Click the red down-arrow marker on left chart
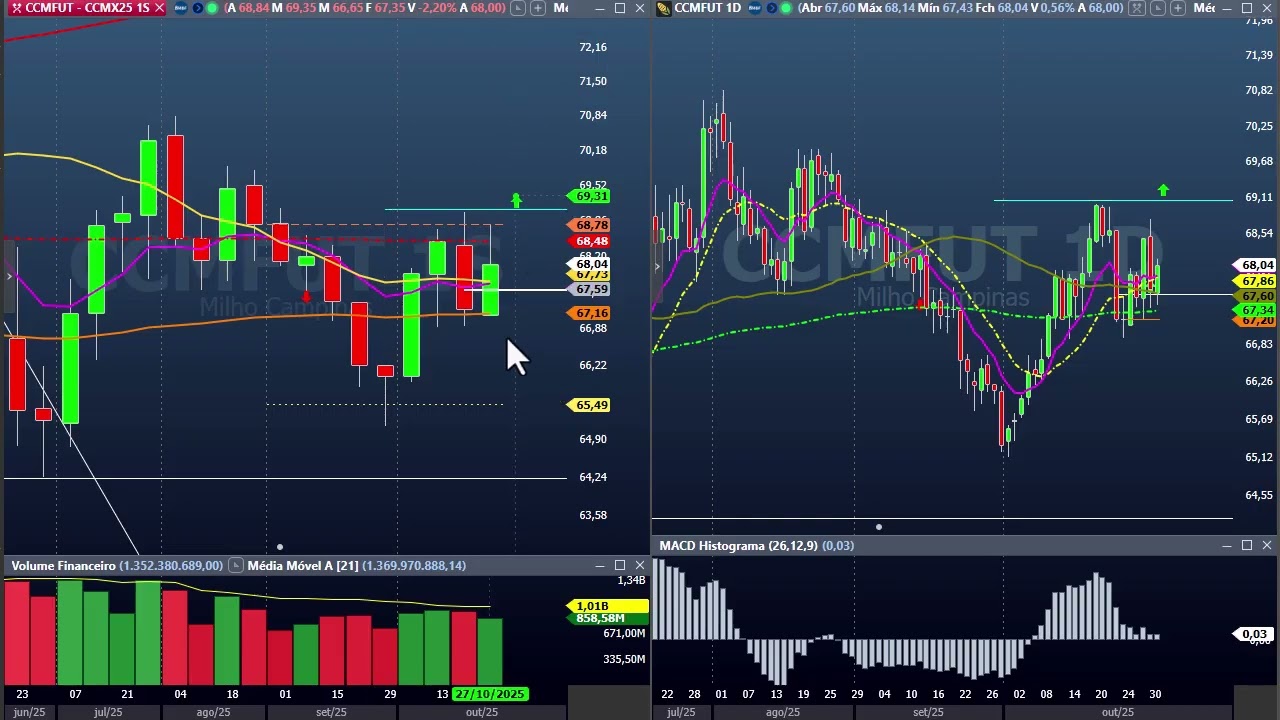This screenshot has height=720, width=1280. pyautogui.click(x=306, y=296)
